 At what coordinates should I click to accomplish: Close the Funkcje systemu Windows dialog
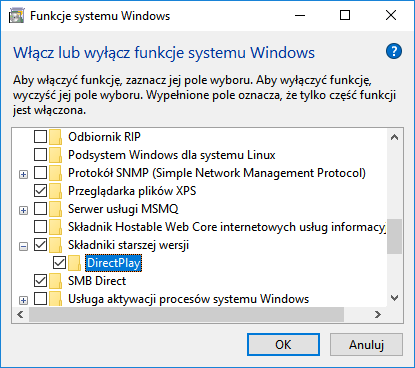(391, 15)
